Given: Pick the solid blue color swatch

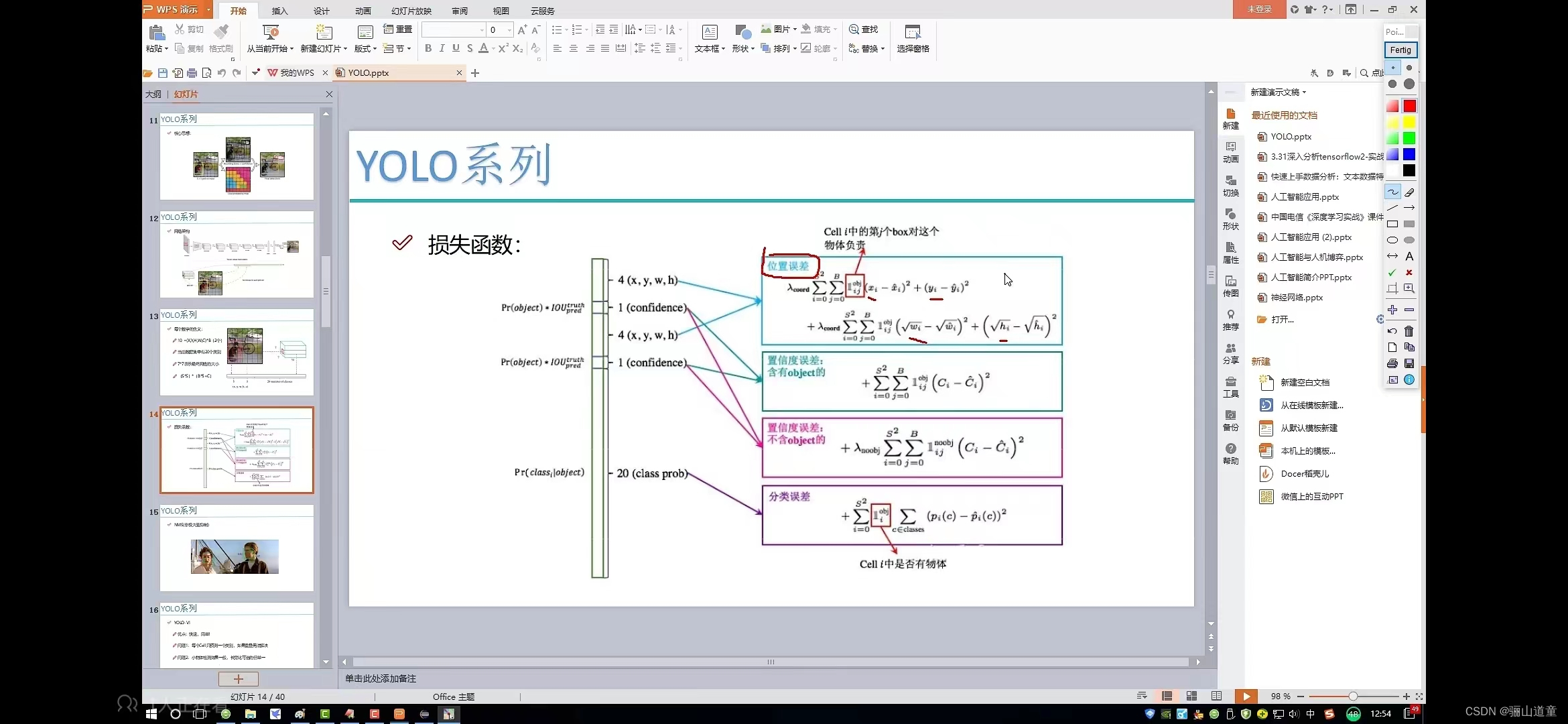Looking at the screenshot, I should 1409,154.
